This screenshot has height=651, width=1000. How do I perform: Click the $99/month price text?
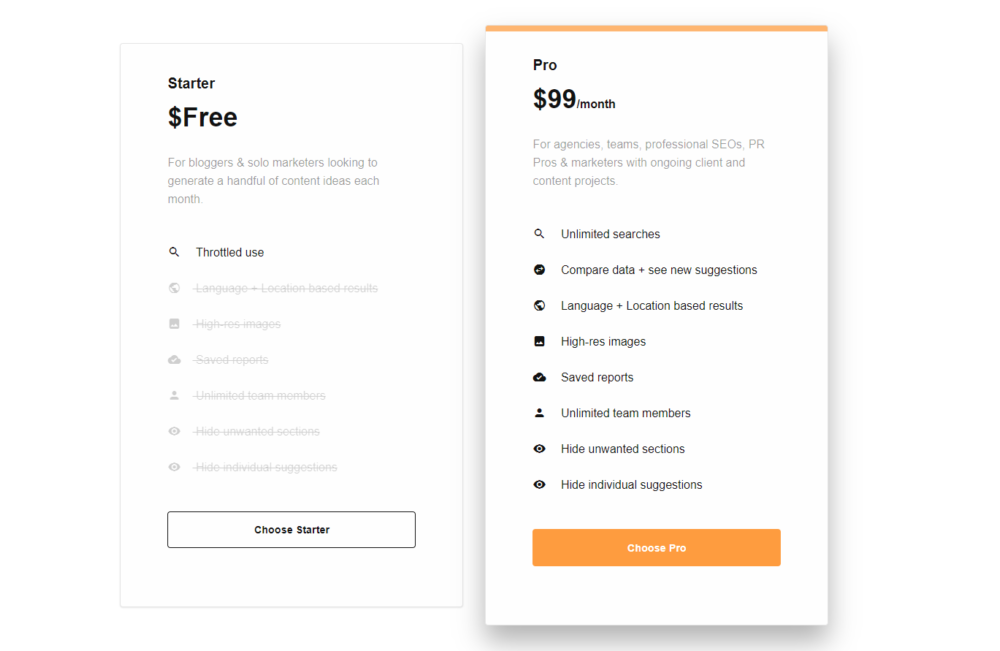(x=574, y=100)
